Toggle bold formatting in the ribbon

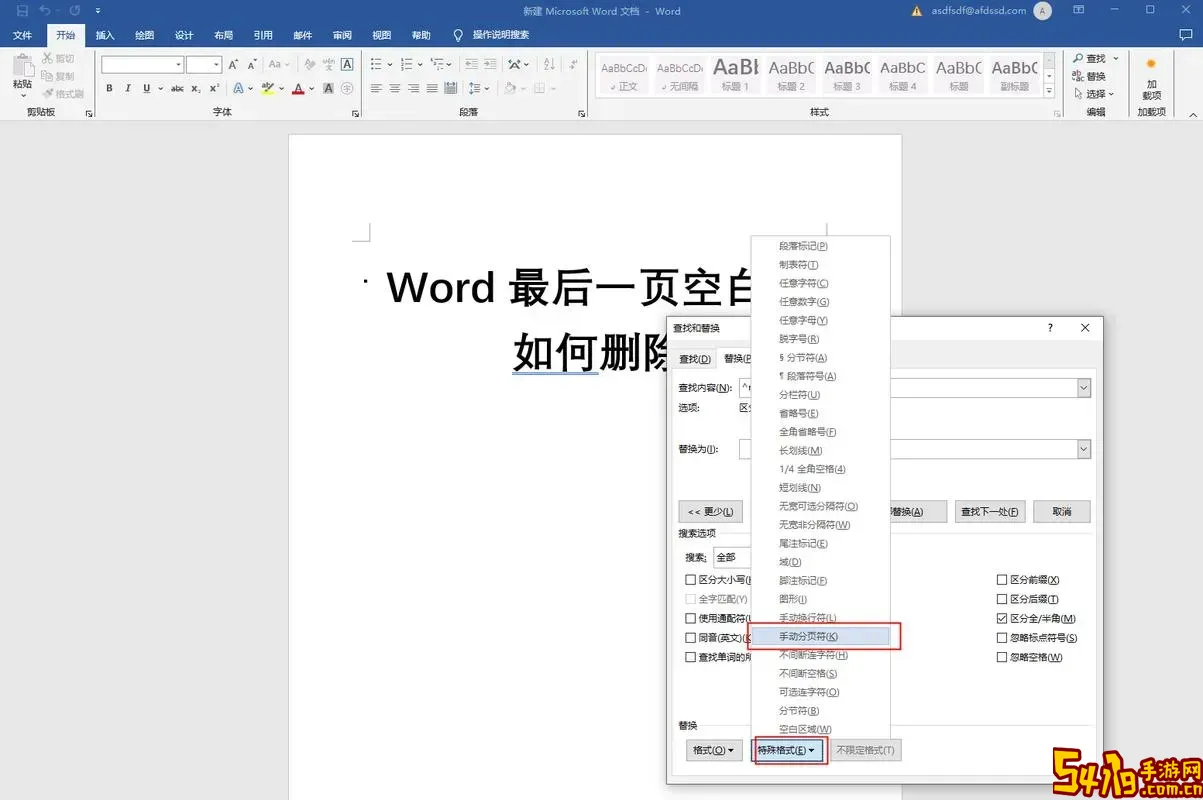point(109,88)
